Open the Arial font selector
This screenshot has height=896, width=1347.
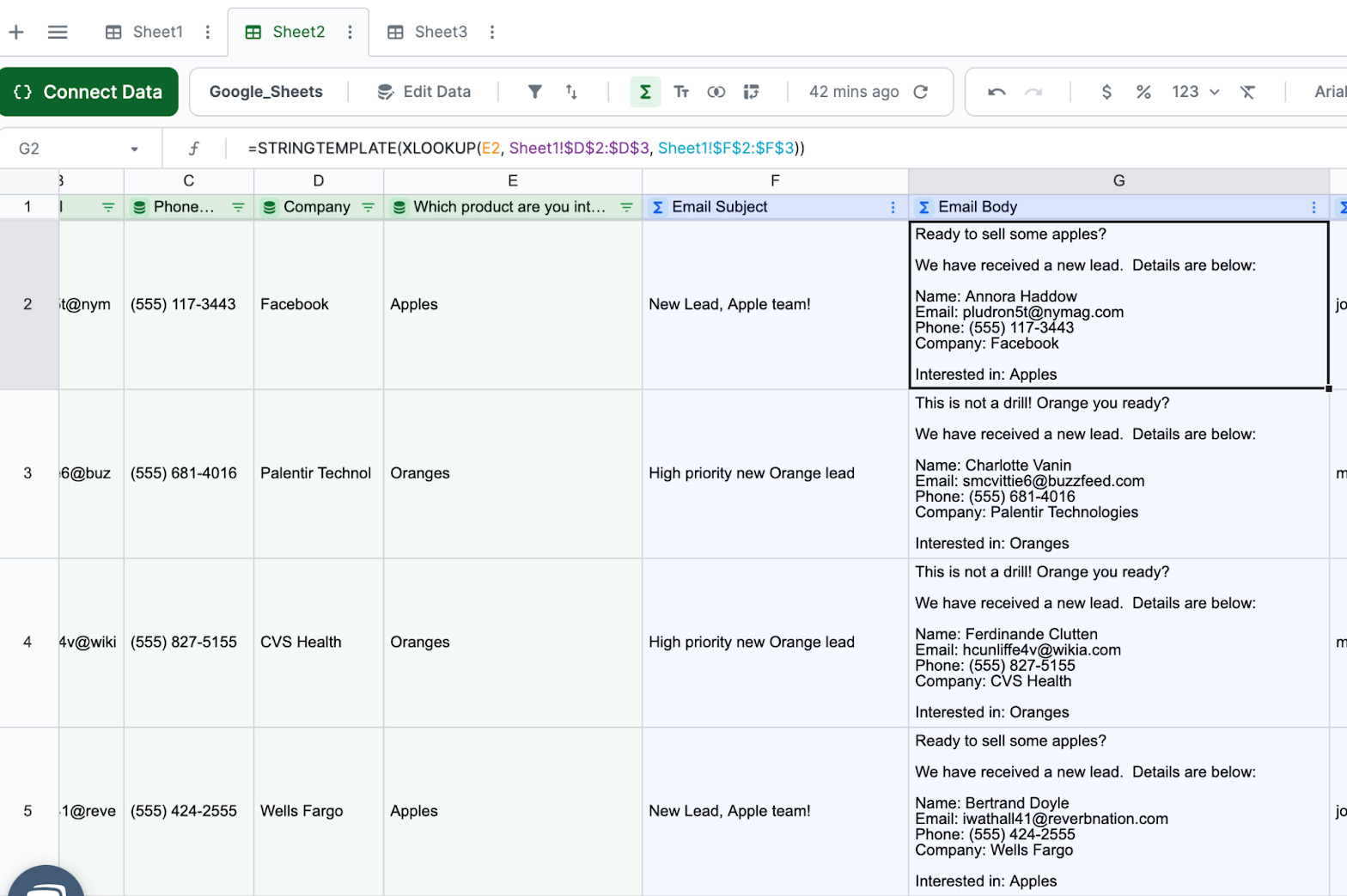[x=1330, y=92]
